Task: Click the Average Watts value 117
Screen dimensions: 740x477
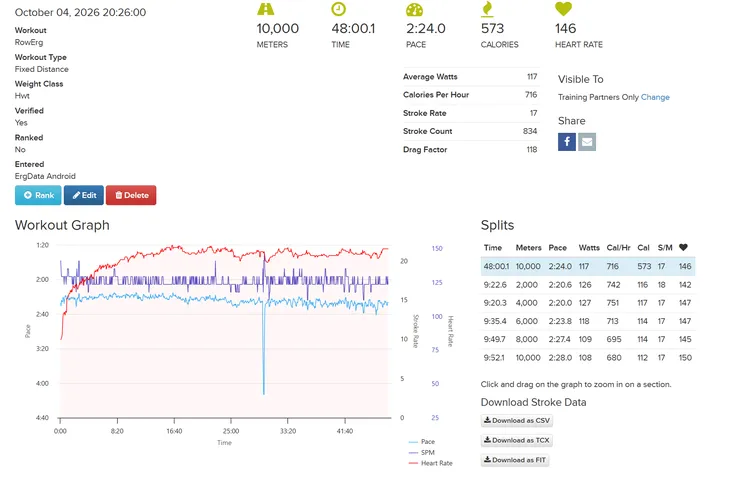Action: point(532,76)
